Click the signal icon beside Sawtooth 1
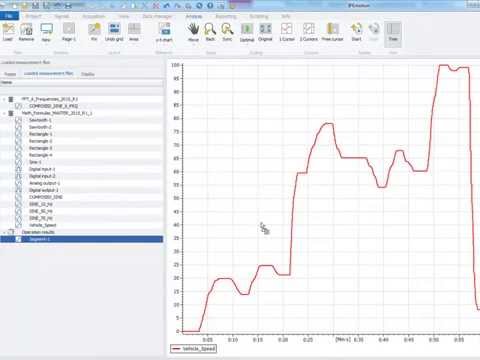 pyautogui.click(x=18, y=120)
